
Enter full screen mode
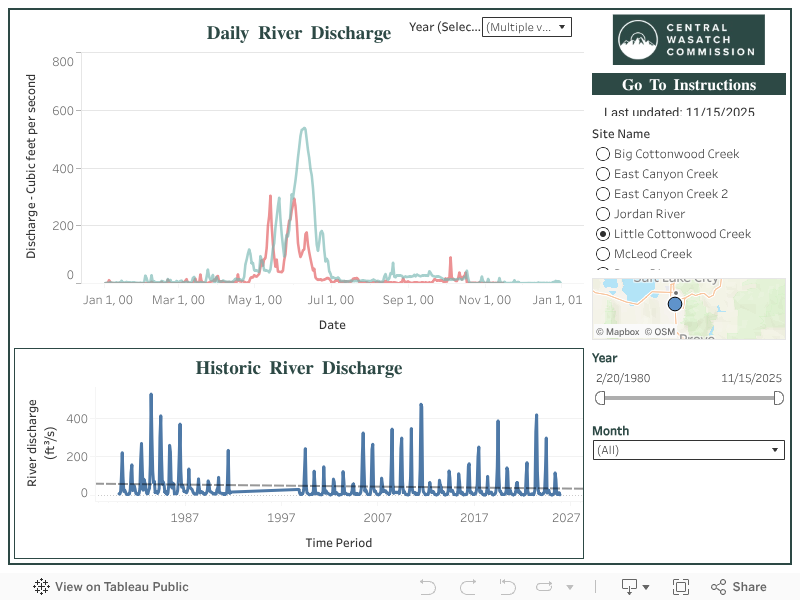681,587
